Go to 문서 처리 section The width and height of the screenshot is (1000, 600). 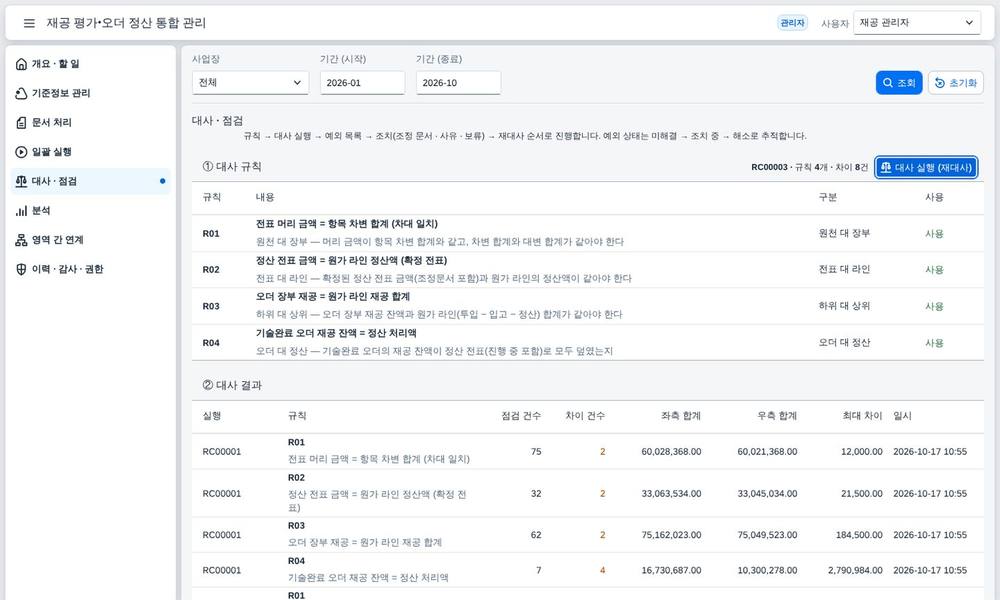pyautogui.click(x=91, y=122)
